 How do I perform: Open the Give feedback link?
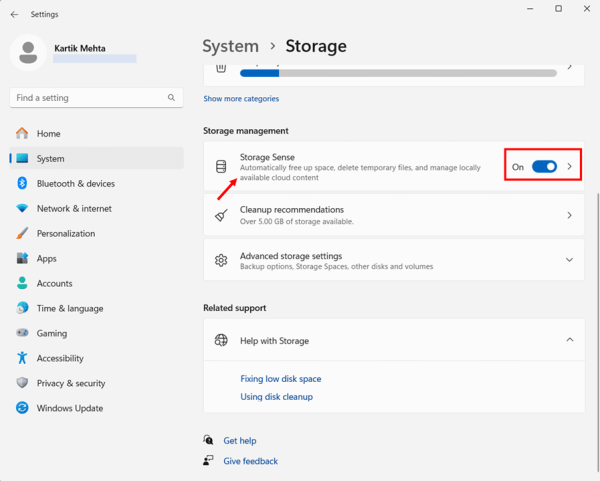click(250, 461)
